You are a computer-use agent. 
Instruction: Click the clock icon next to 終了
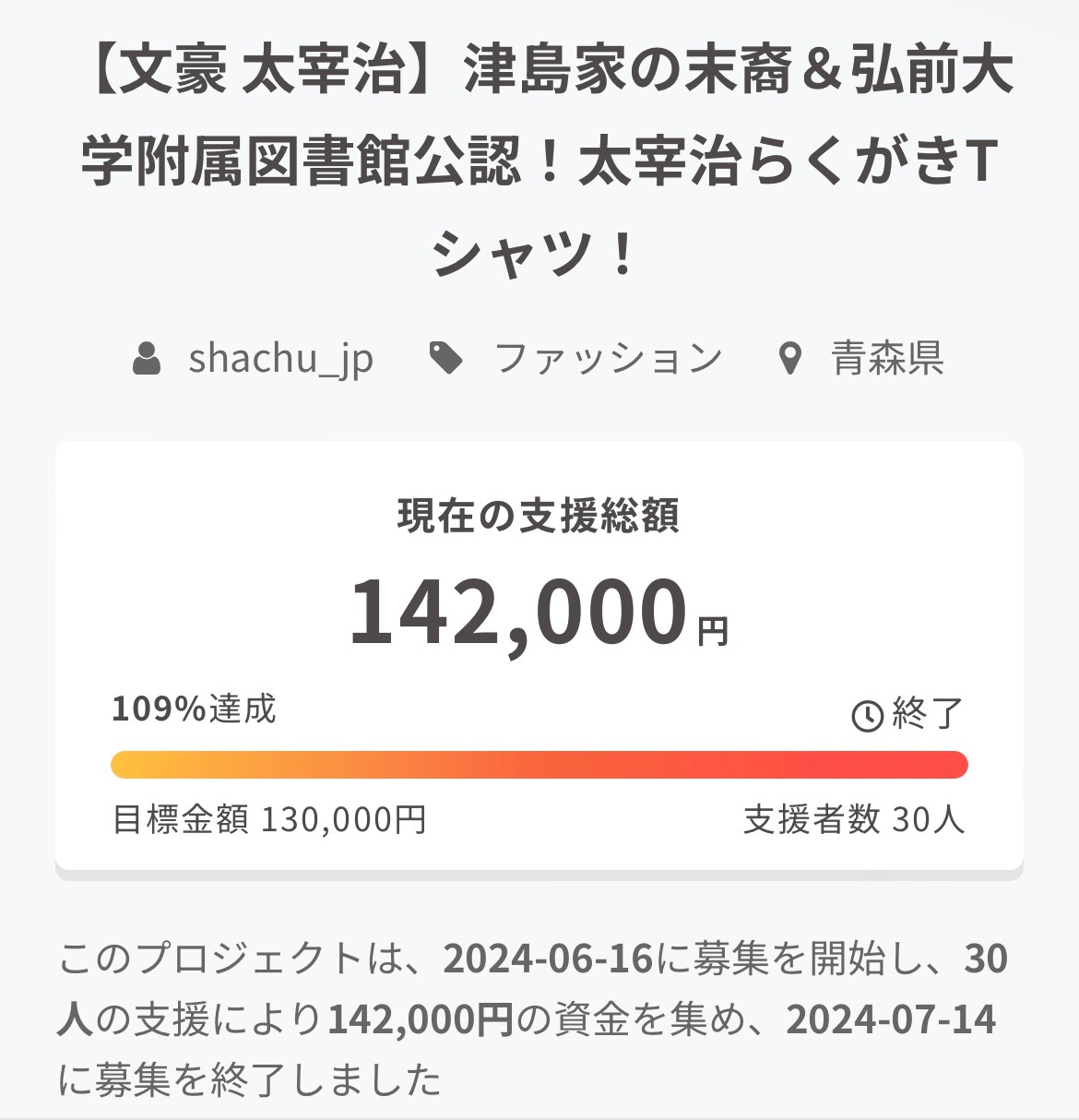pos(867,715)
